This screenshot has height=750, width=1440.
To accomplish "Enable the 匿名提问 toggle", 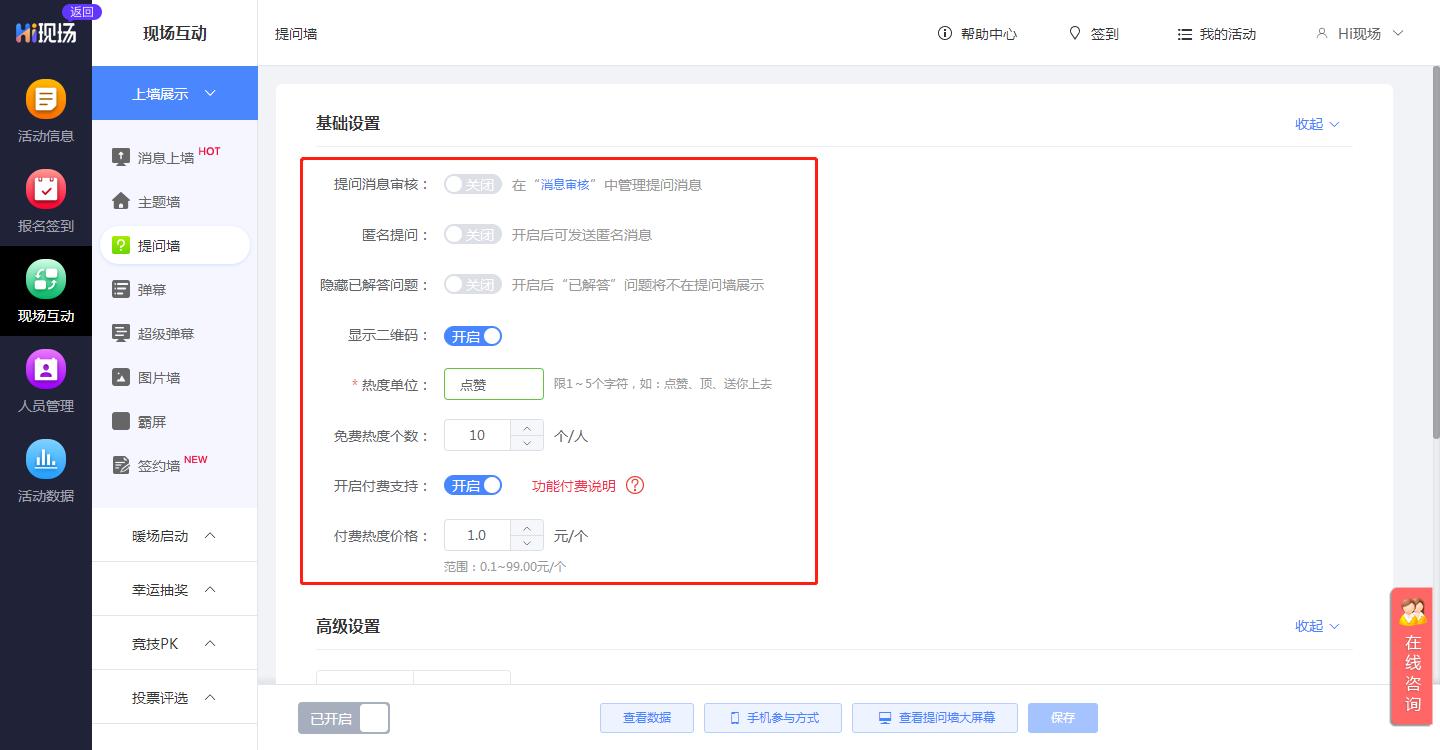I will point(472,234).
